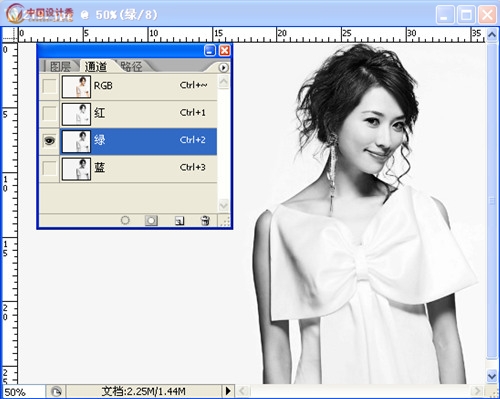Click the RGB channel thumbnail
The image size is (500, 399).
(76, 87)
